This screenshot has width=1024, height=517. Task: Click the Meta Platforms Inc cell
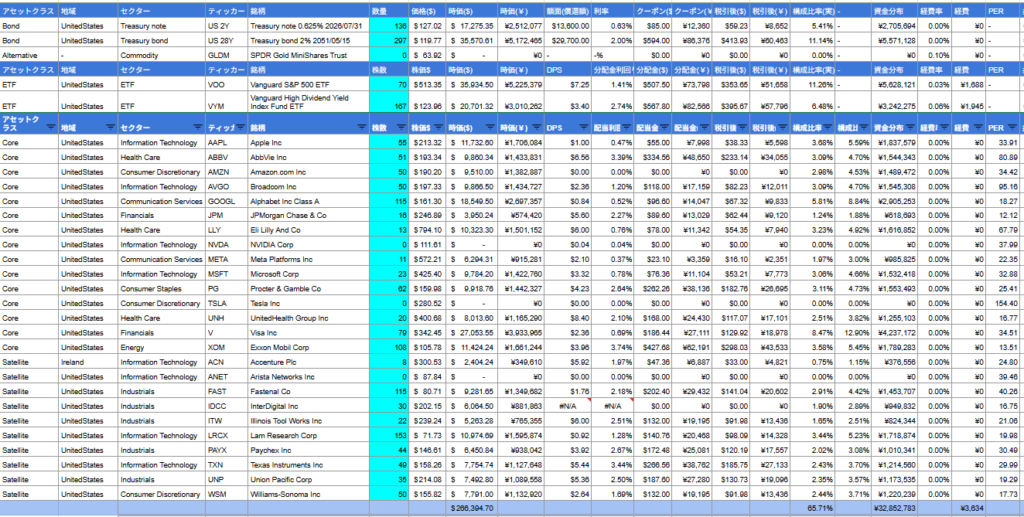pyautogui.click(x=308, y=260)
